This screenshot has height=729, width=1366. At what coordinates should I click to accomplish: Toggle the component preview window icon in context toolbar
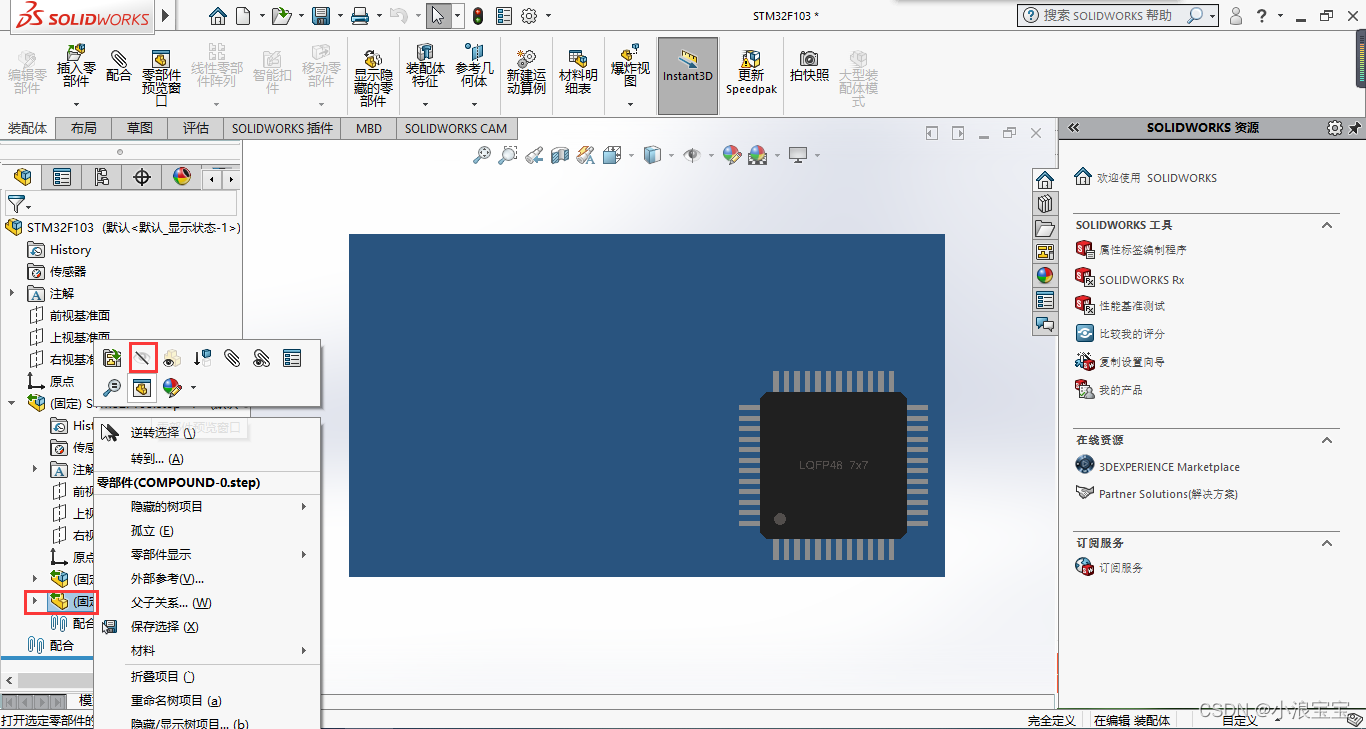click(x=142, y=387)
